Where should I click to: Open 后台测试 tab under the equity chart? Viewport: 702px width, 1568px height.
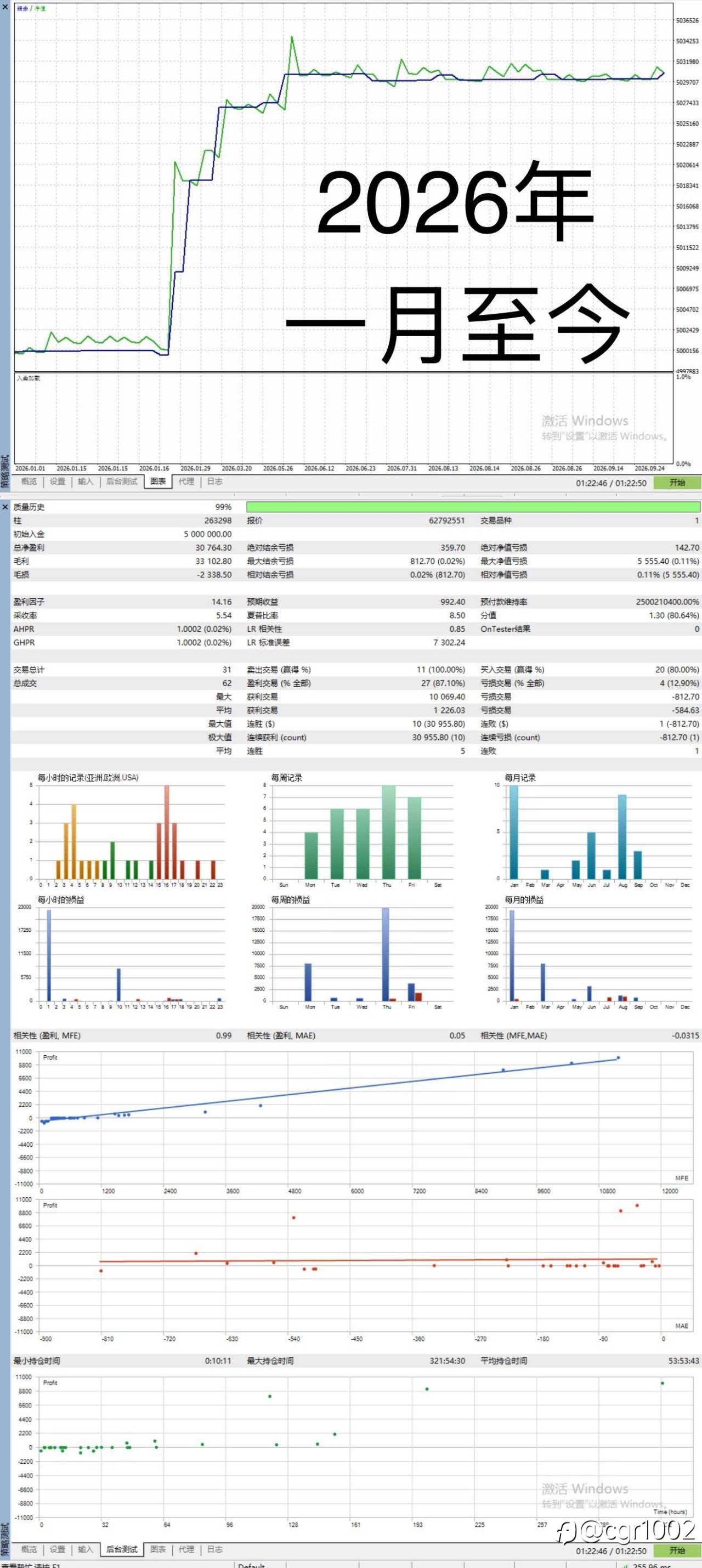(122, 482)
